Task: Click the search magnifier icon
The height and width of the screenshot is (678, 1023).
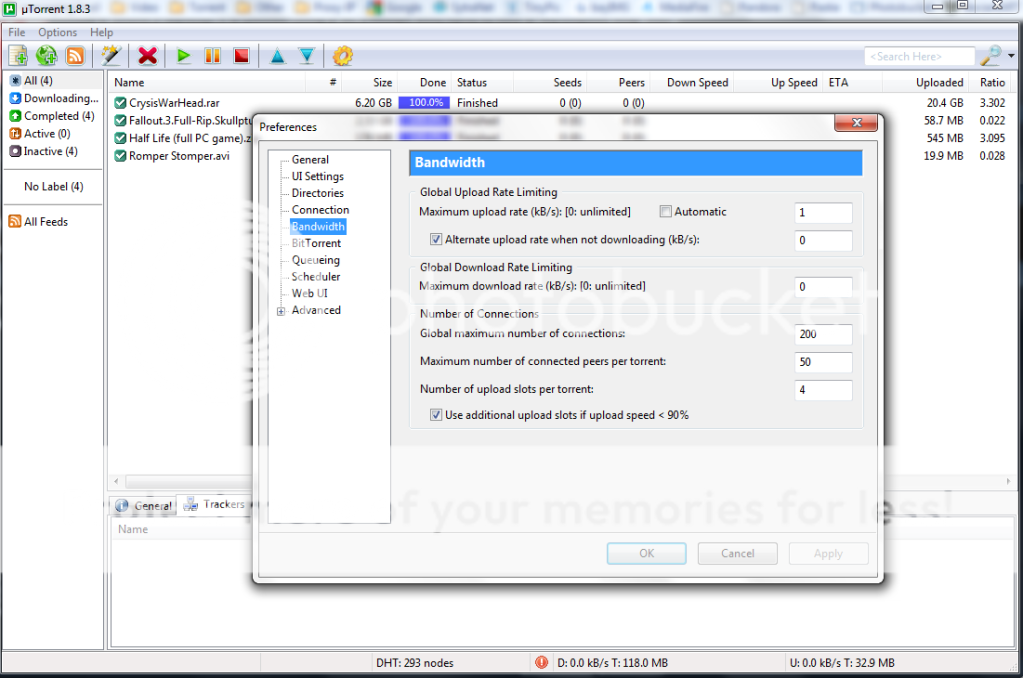Action: [x=991, y=56]
